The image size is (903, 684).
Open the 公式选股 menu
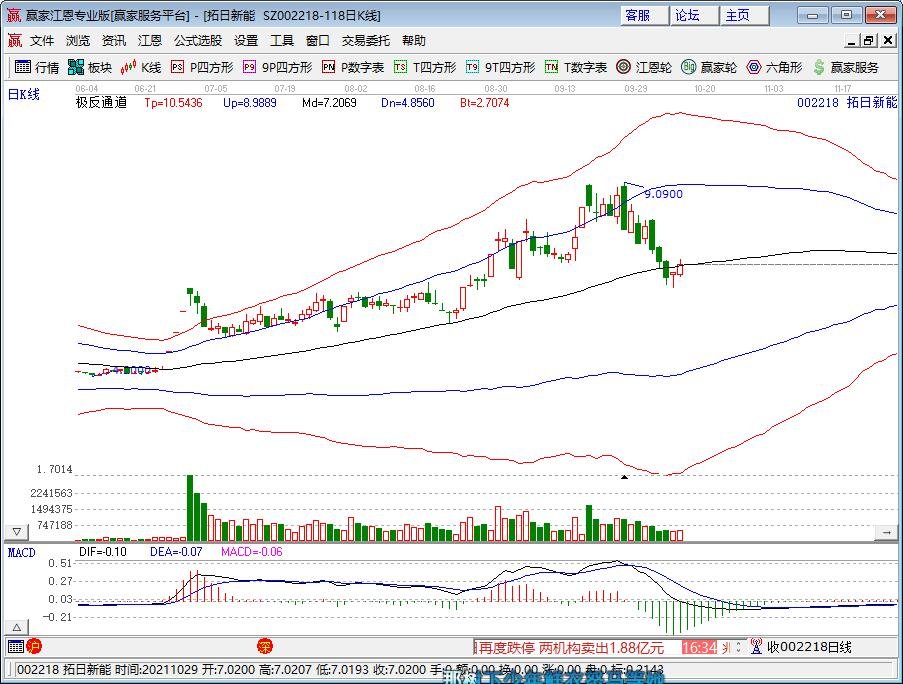198,41
